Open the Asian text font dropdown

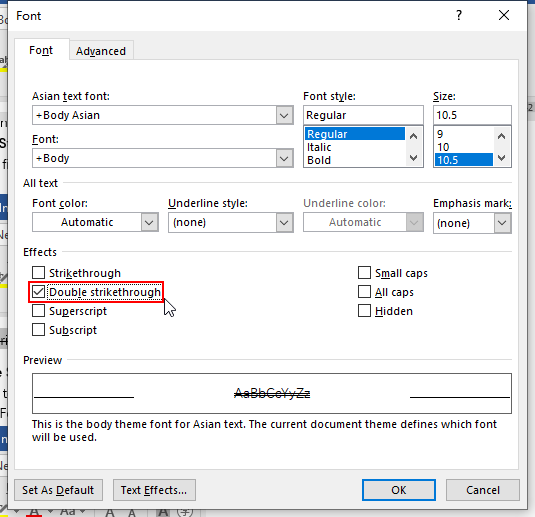[284, 115]
